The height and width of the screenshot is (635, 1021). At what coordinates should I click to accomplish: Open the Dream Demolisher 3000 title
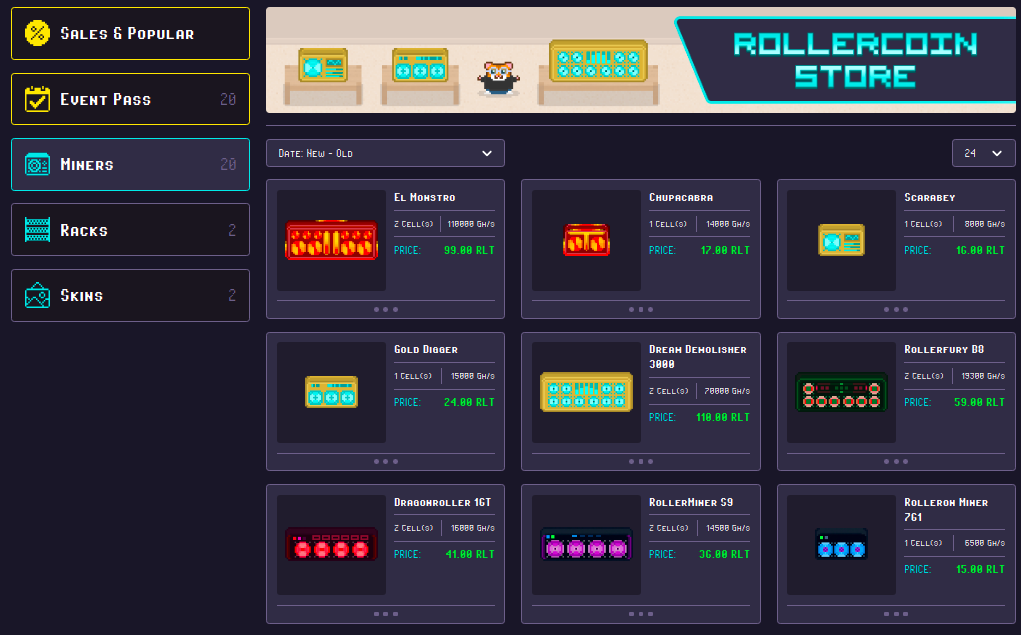point(697,357)
